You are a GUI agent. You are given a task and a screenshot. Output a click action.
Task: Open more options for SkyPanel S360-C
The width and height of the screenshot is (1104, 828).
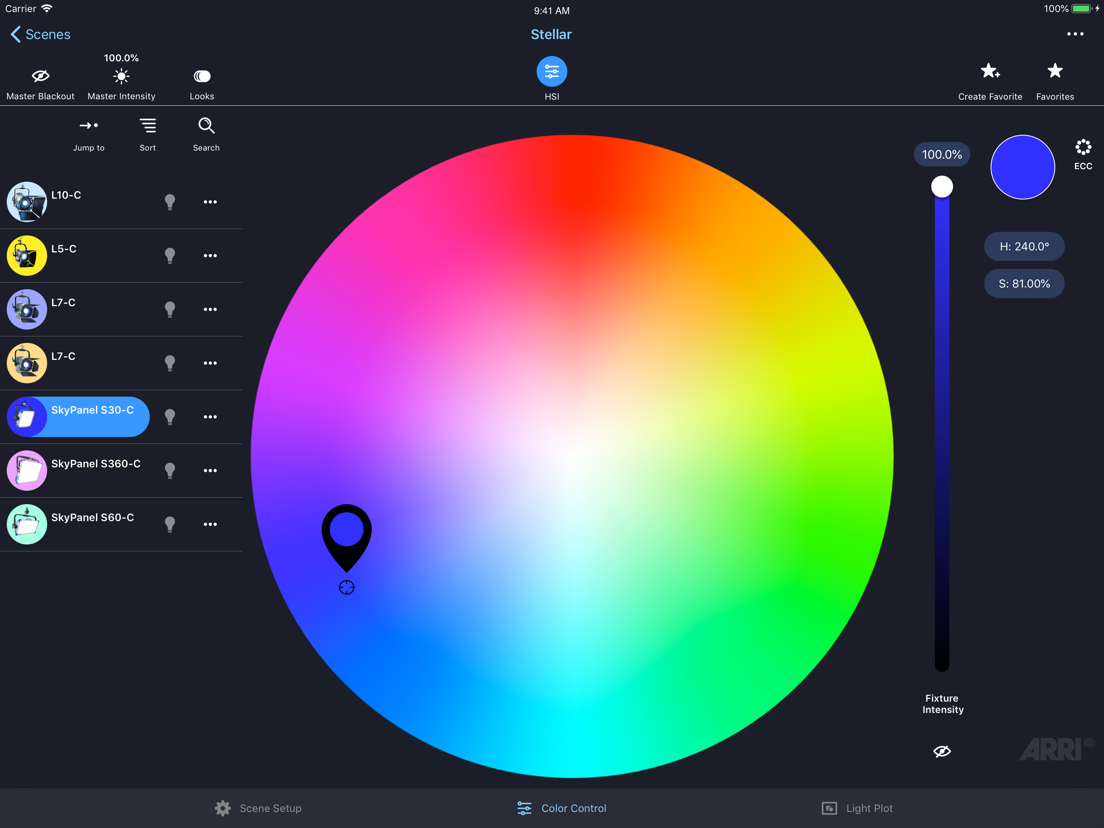210,470
